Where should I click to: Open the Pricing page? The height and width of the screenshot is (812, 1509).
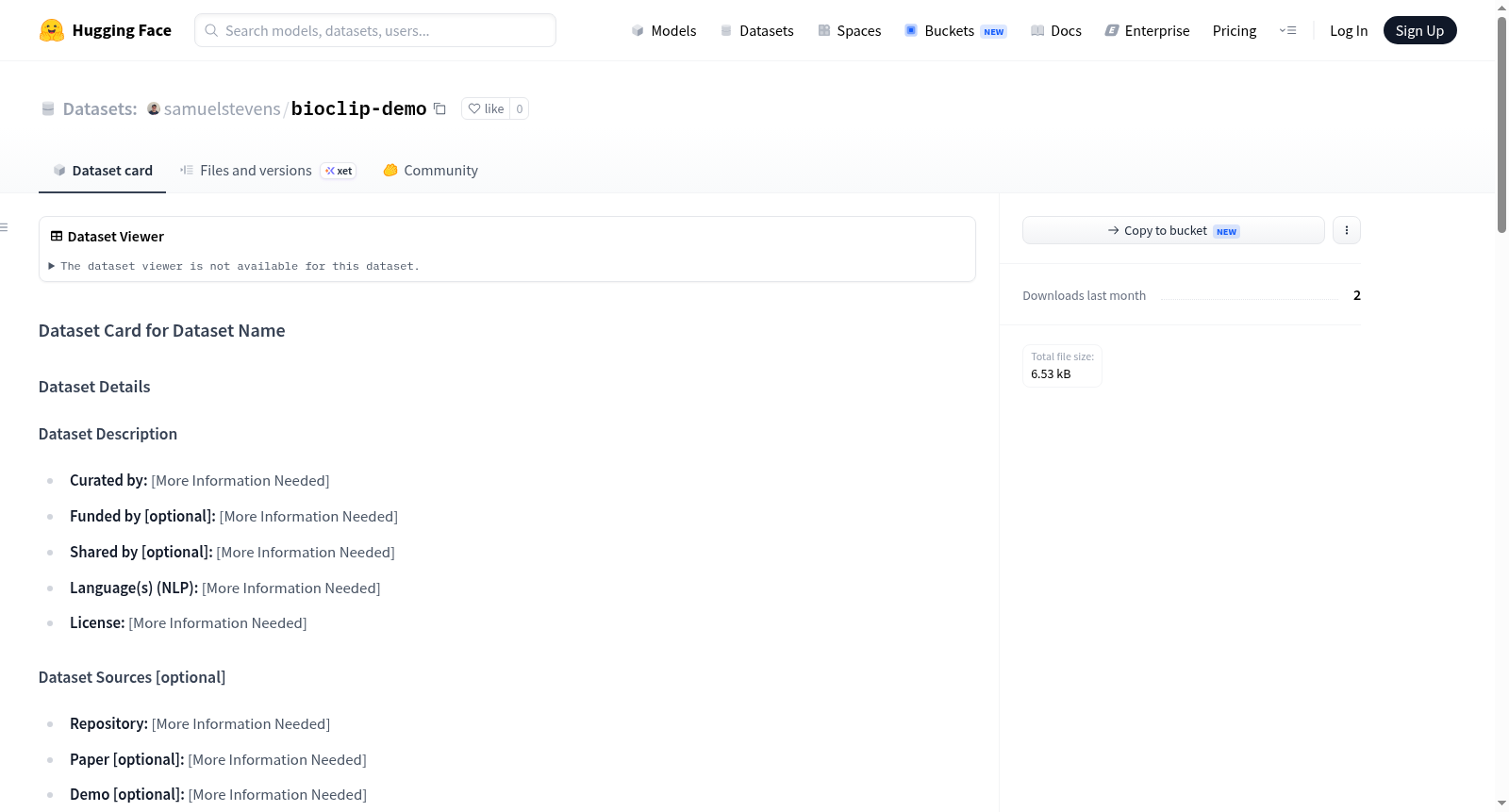pos(1235,30)
